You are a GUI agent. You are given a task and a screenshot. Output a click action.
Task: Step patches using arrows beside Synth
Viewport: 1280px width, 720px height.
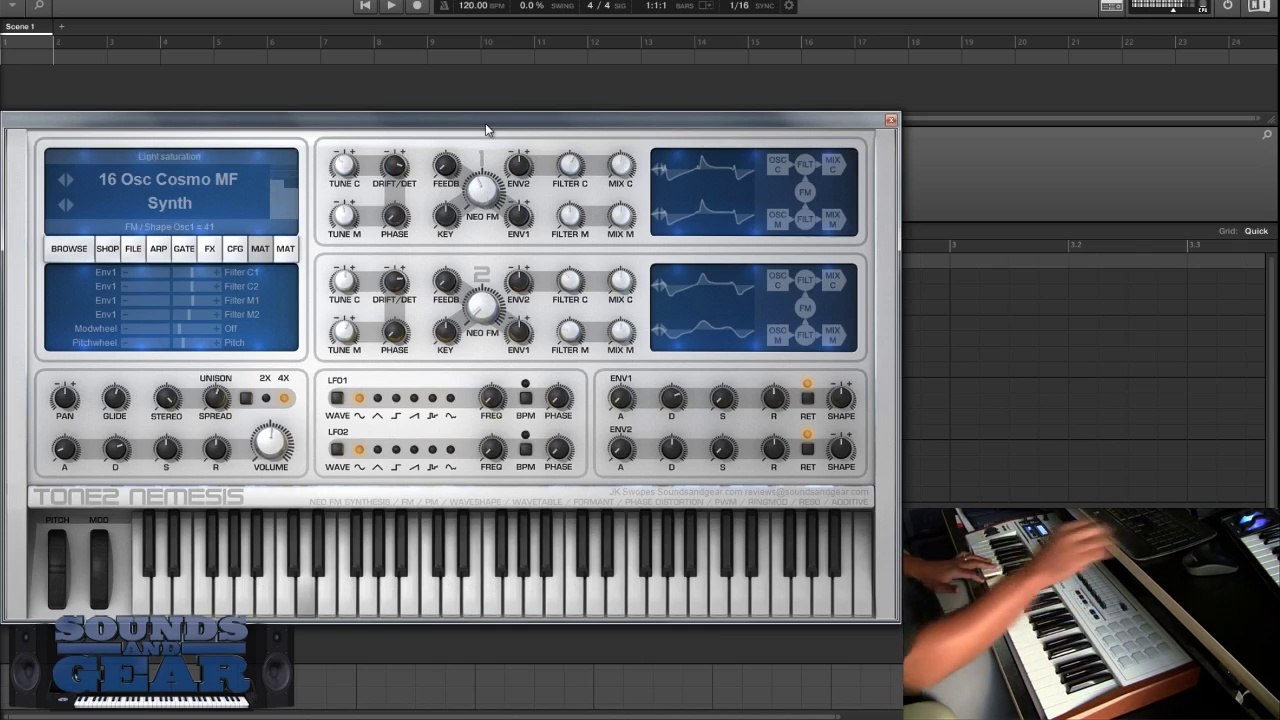click(65, 204)
